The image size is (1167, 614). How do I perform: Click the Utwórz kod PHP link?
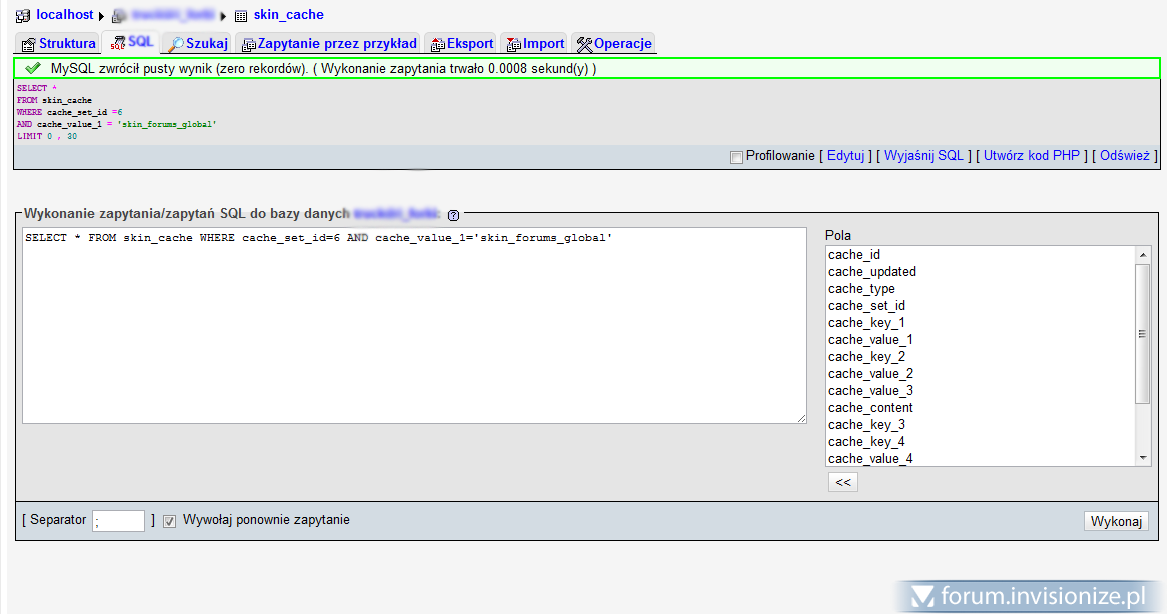1032,156
